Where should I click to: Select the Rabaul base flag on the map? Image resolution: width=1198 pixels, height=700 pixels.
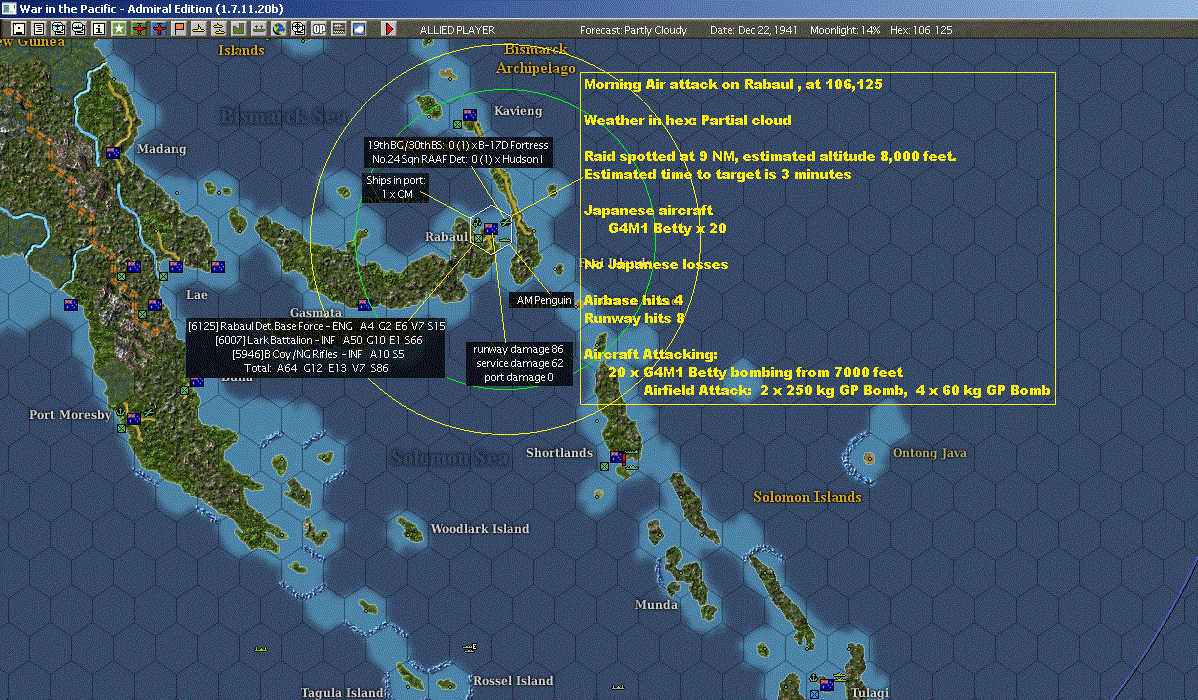pos(491,228)
